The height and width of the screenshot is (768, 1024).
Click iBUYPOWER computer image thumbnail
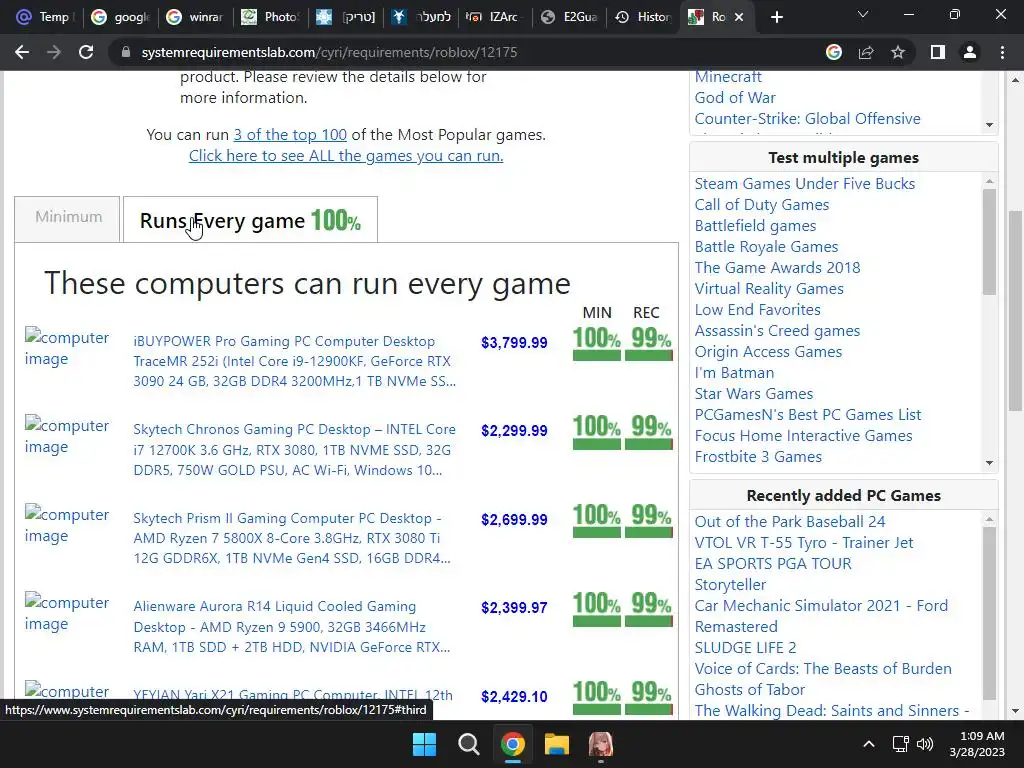67,347
